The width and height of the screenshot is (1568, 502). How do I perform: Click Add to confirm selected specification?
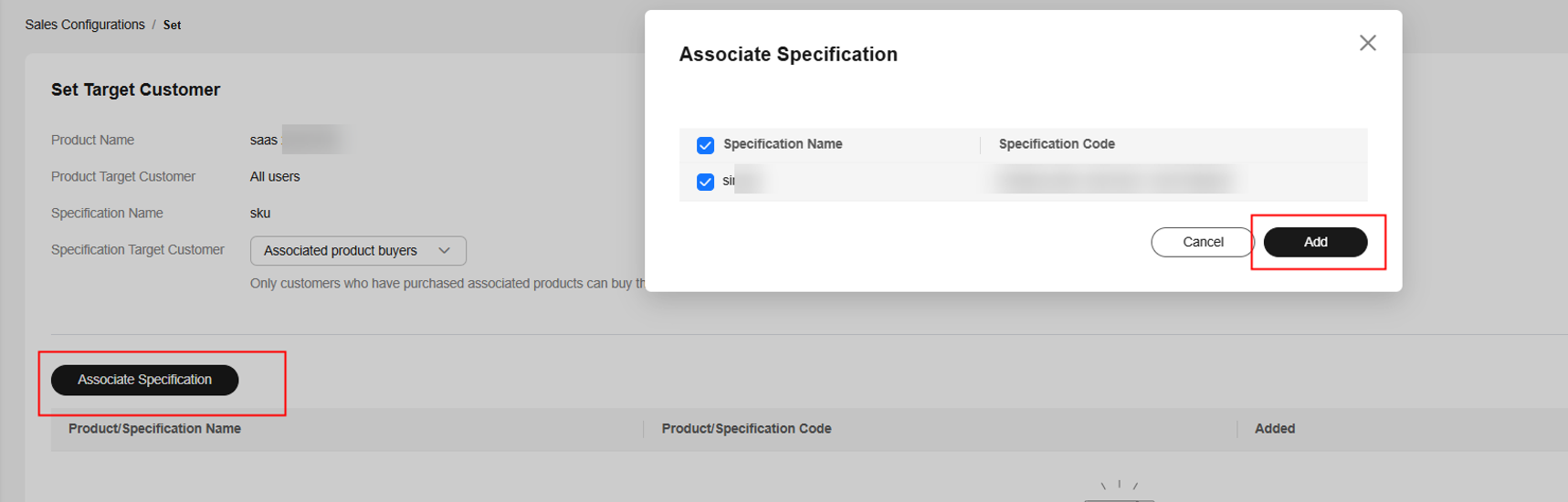tap(1315, 242)
